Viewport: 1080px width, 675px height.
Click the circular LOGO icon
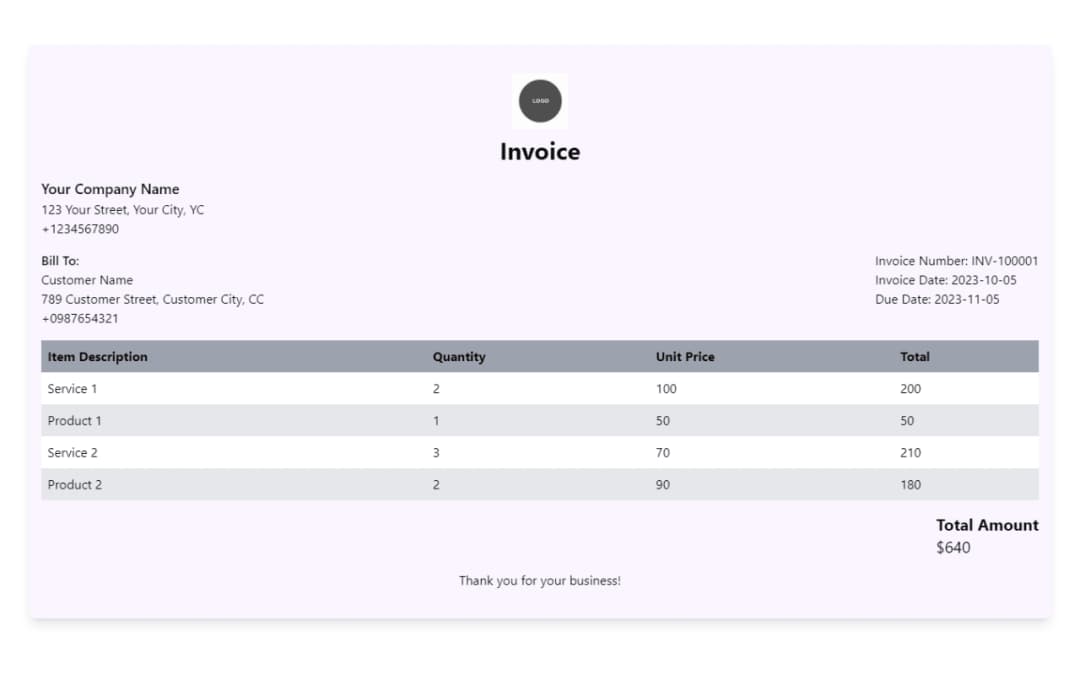[540, 100]
